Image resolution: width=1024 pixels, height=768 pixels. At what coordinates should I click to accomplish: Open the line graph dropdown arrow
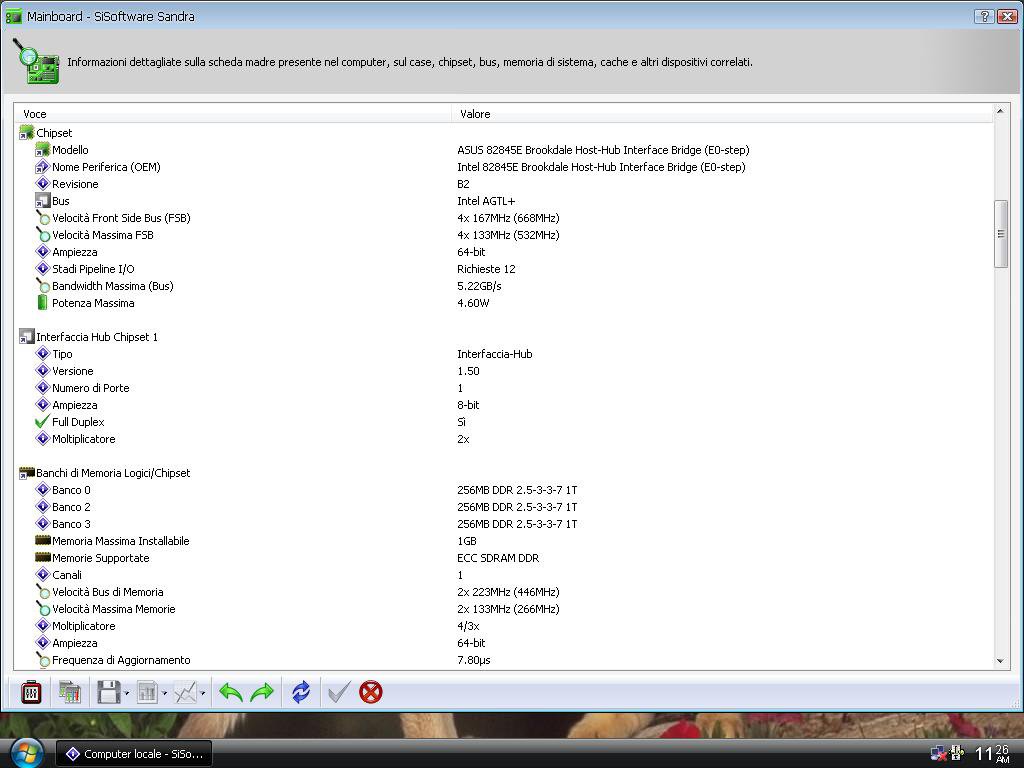point(203,693)
